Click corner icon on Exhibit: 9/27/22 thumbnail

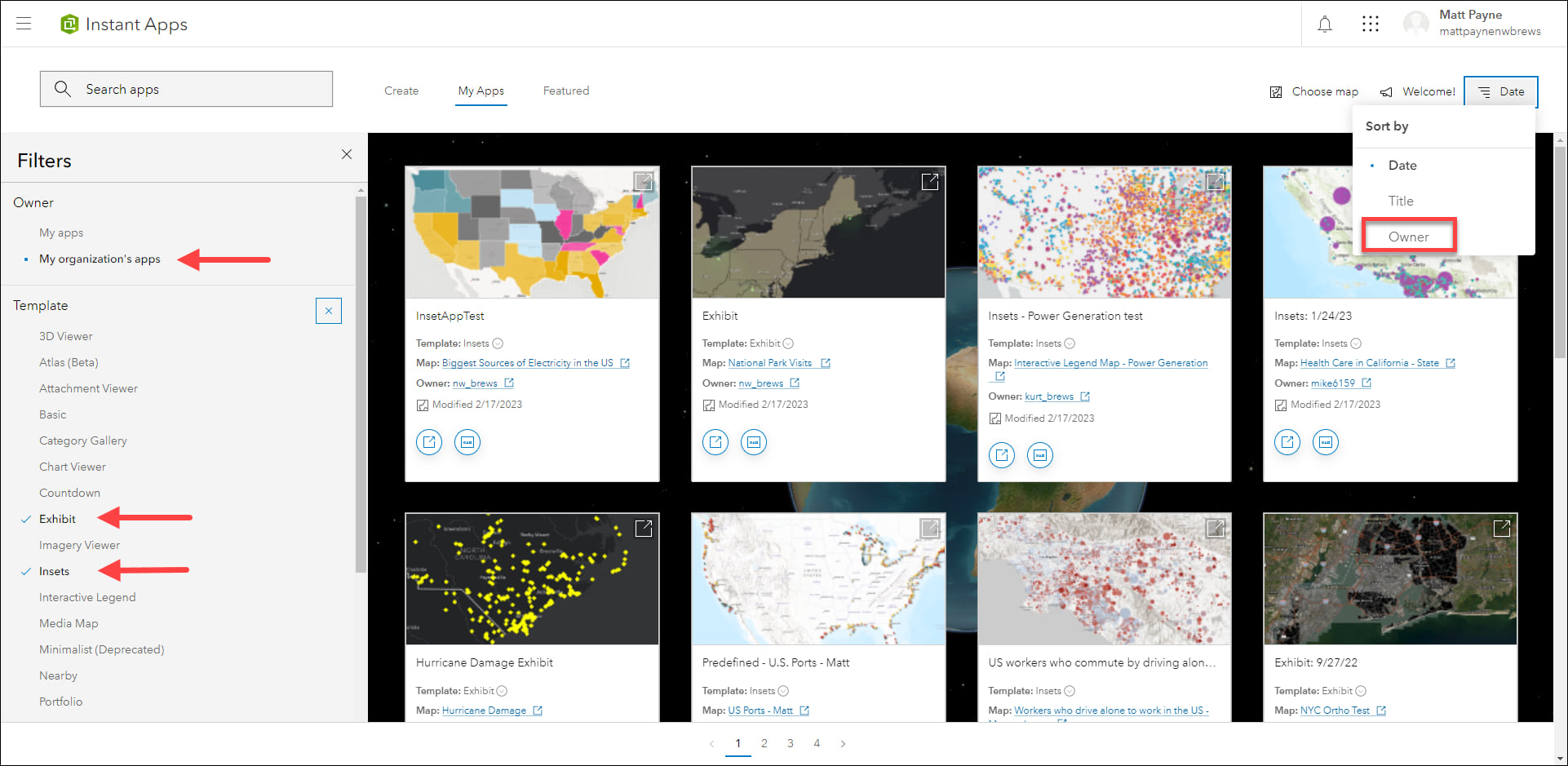(1502, 528)
